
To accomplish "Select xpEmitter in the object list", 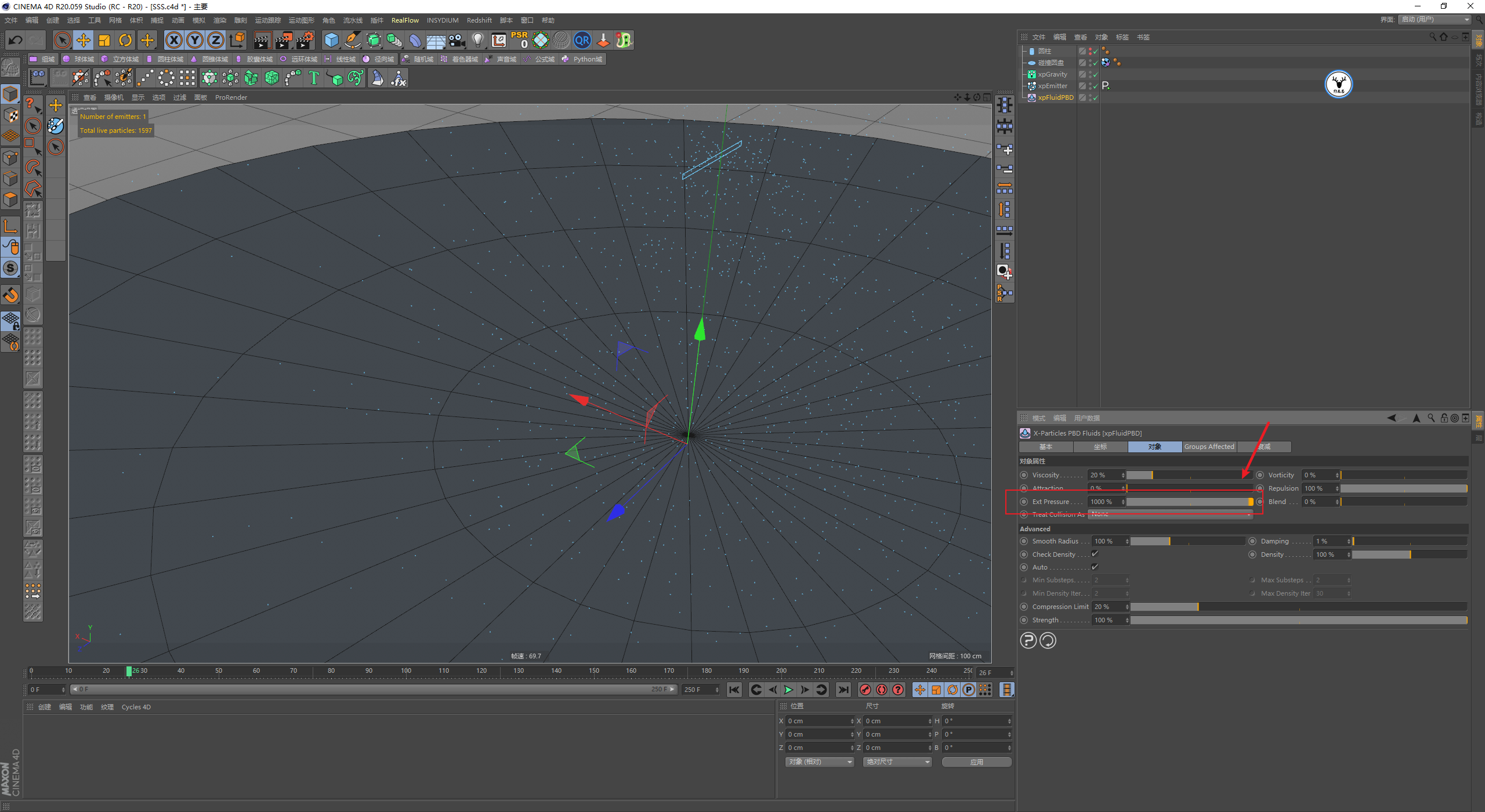I will point(1052,86).
